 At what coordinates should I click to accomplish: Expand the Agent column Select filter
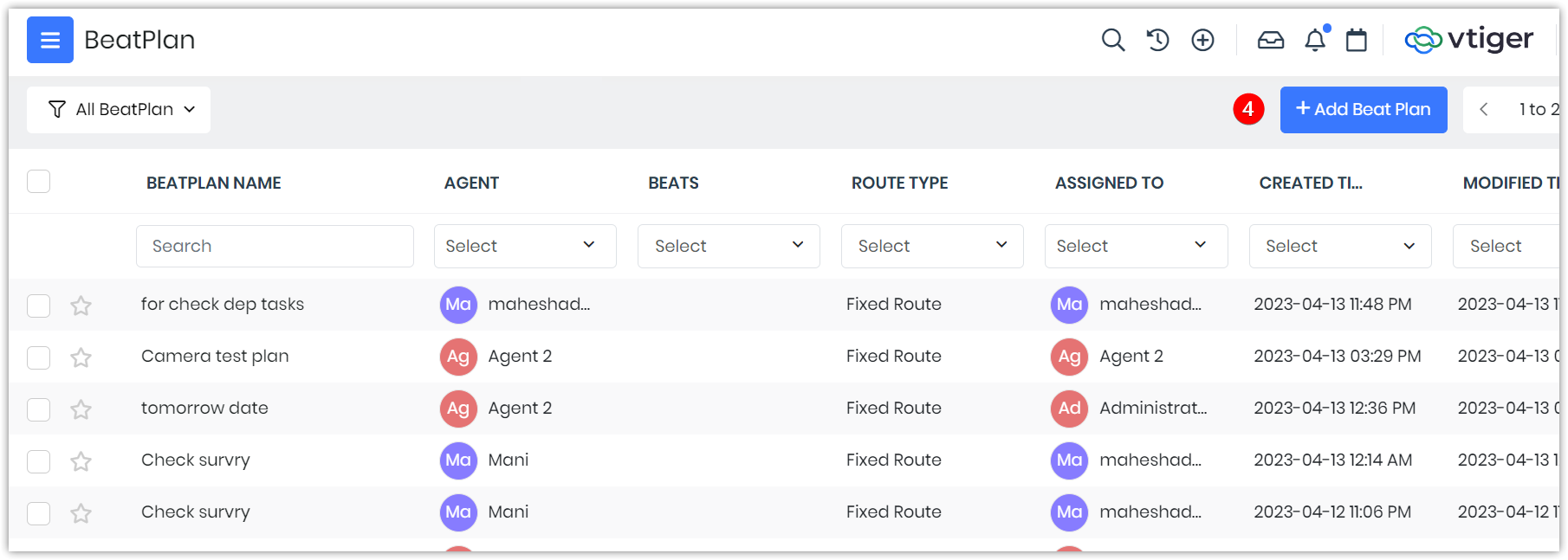coord(525,246)
